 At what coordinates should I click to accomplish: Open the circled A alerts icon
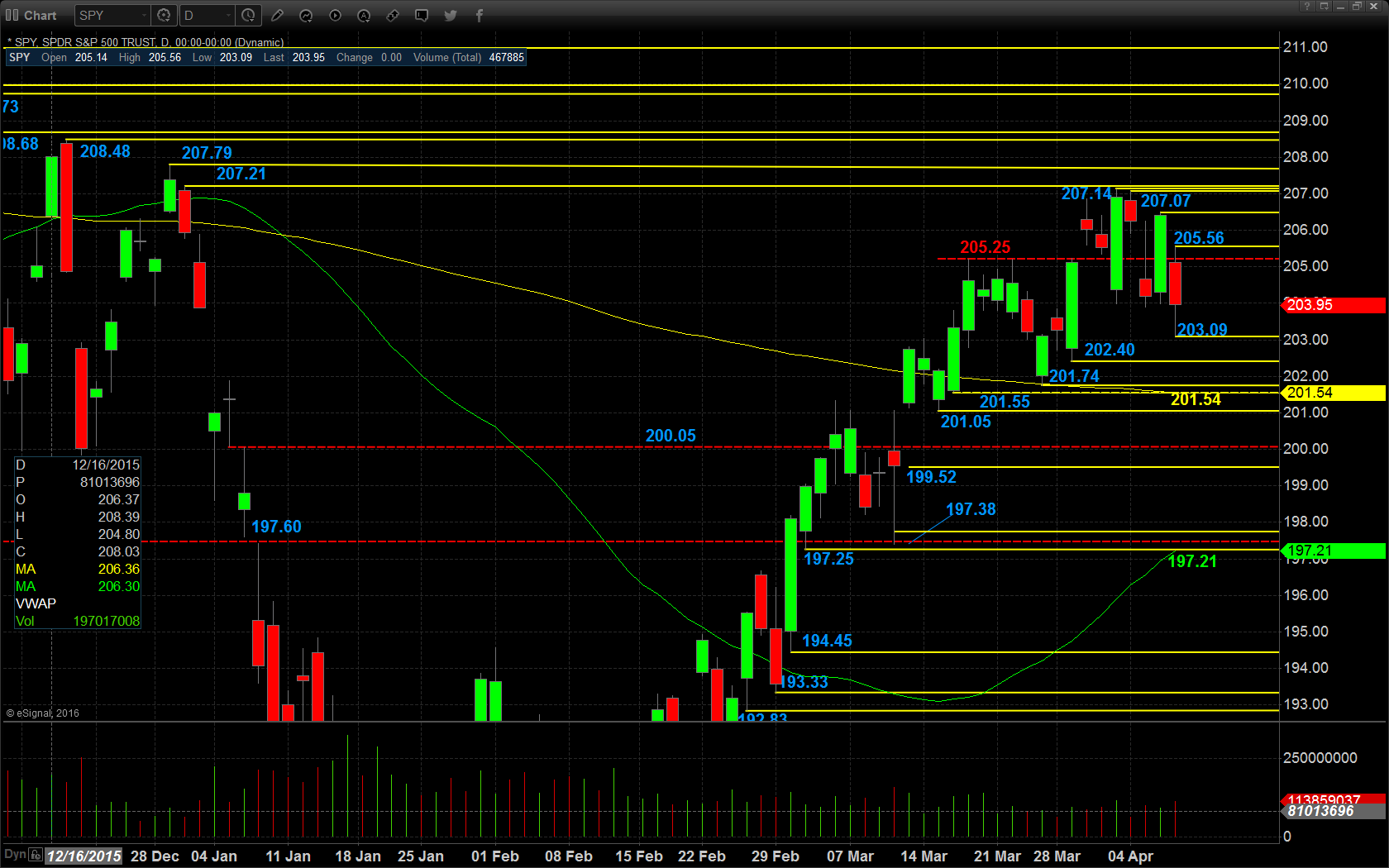[x=364, y=15]
